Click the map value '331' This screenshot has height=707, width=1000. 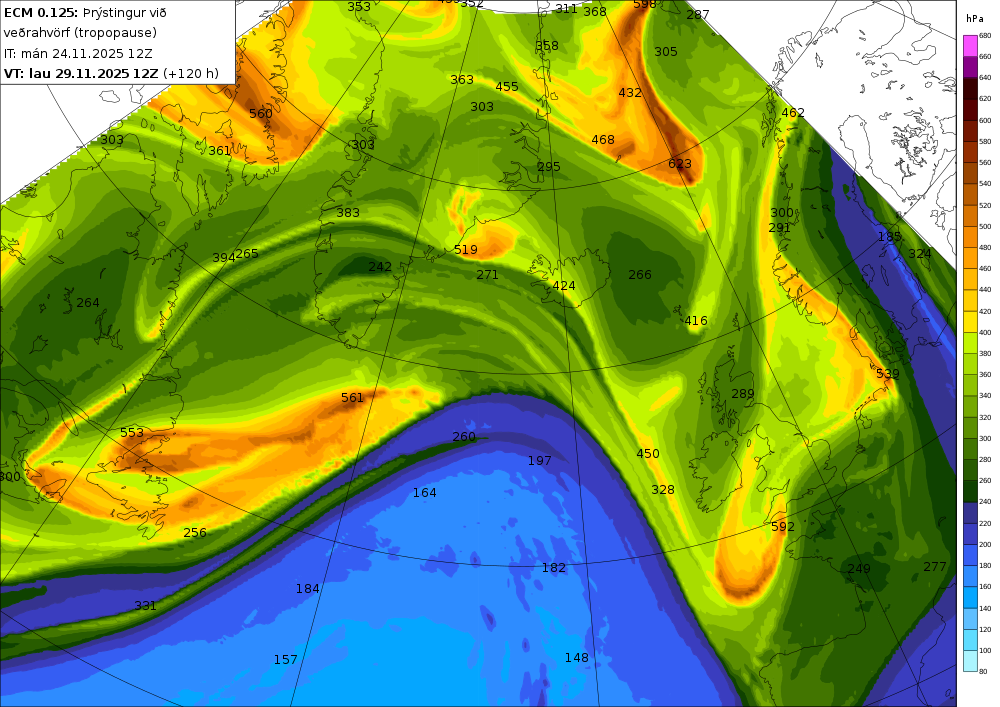(x=145, y=606)
